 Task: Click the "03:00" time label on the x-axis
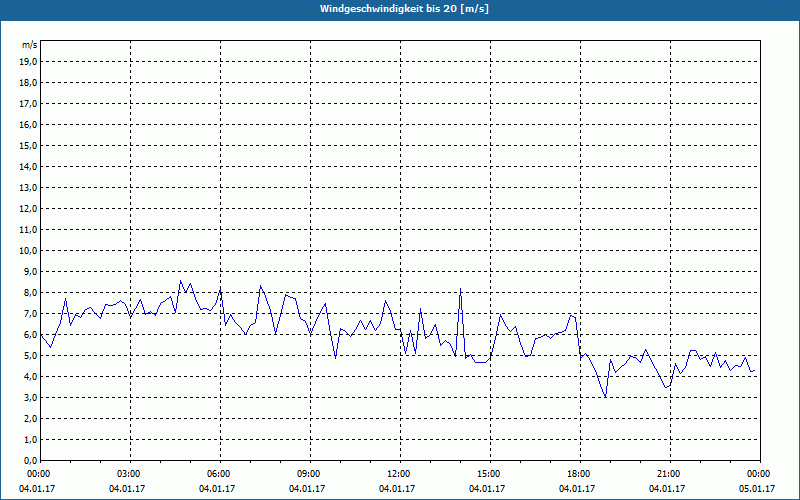131,474
